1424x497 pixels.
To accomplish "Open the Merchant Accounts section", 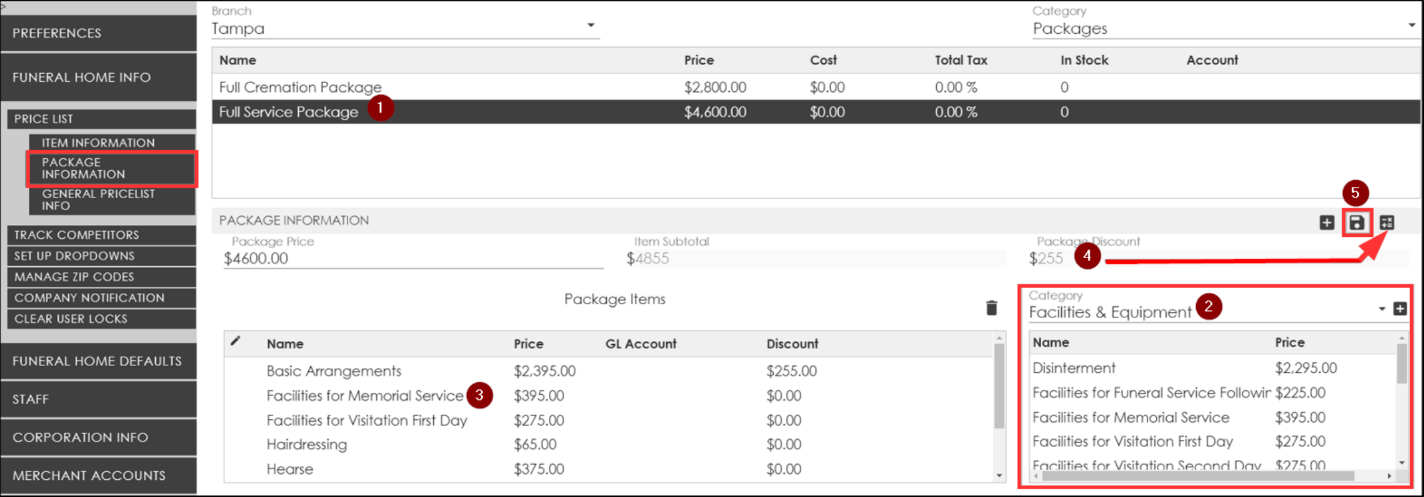I will [97, 475].
